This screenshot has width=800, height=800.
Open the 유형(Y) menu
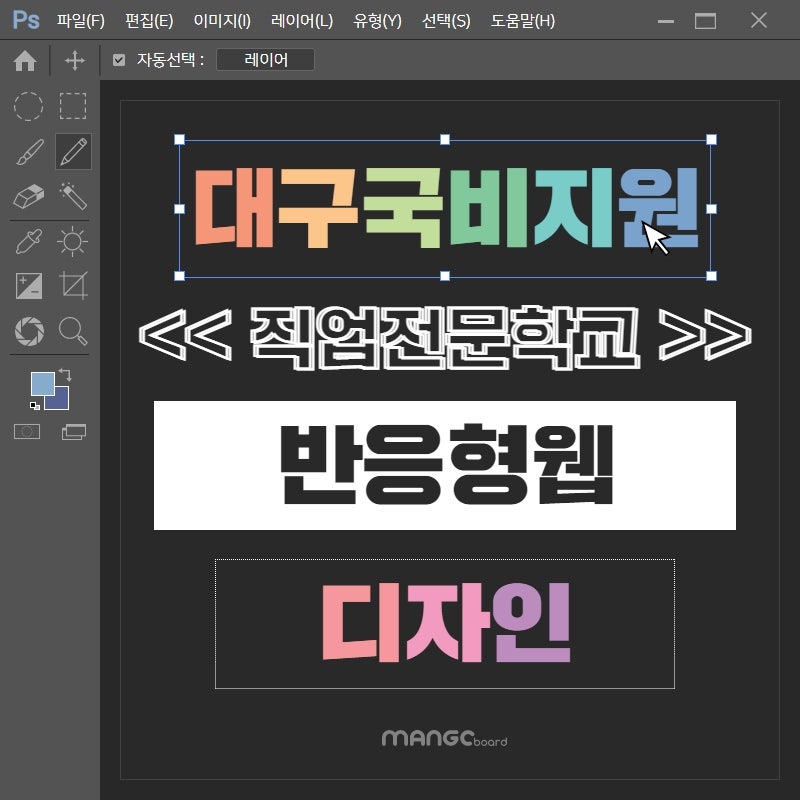click(x=378, y=21)
